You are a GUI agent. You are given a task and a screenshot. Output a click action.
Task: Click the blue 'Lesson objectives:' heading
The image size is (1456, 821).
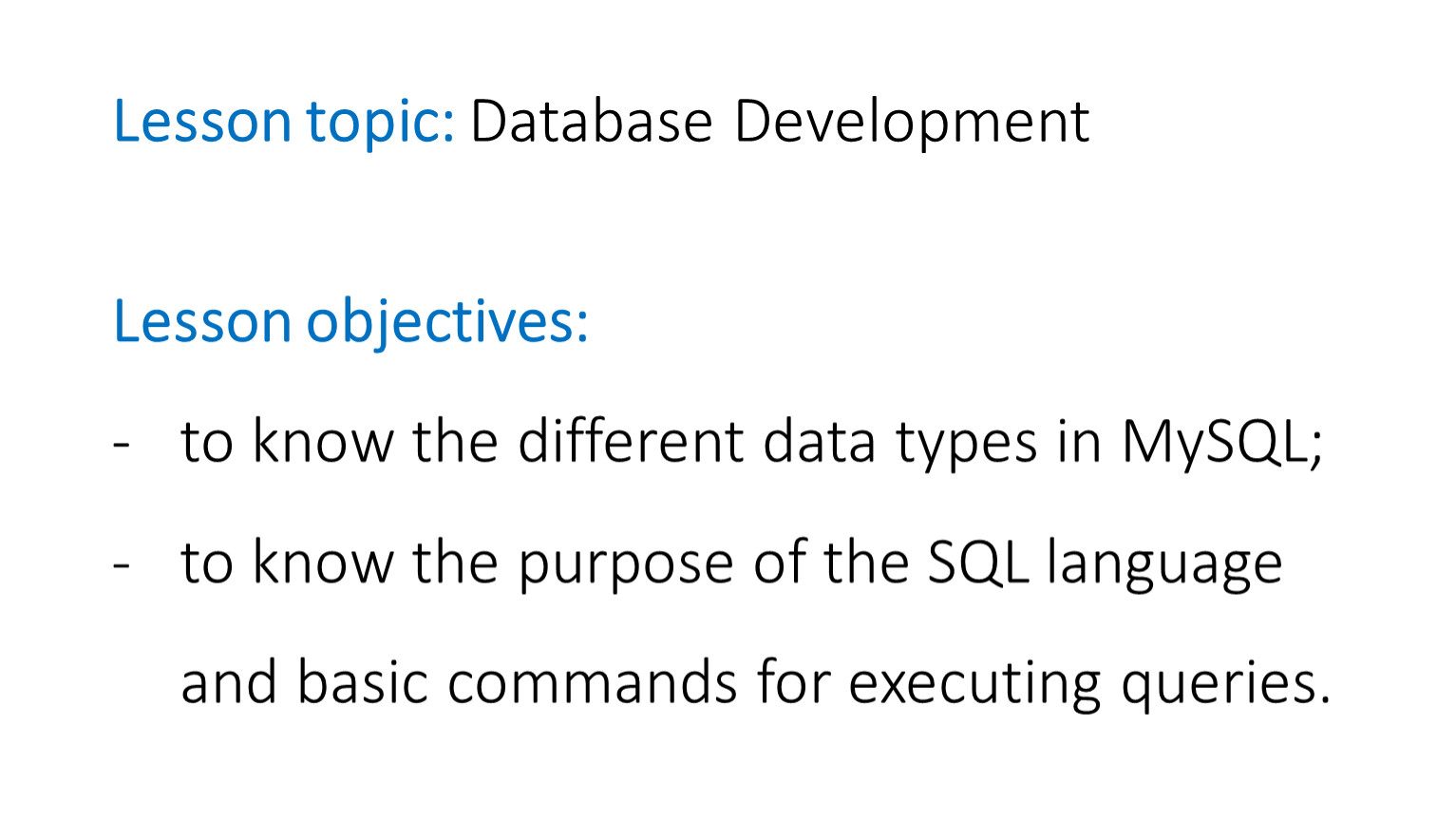pos(350,323)
